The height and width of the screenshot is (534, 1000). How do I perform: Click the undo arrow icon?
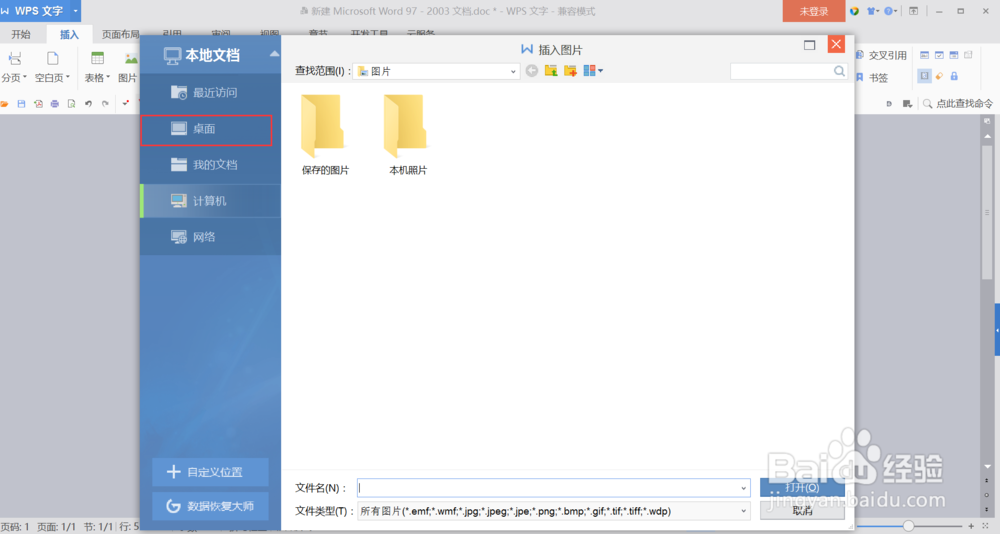coord(89,103)
